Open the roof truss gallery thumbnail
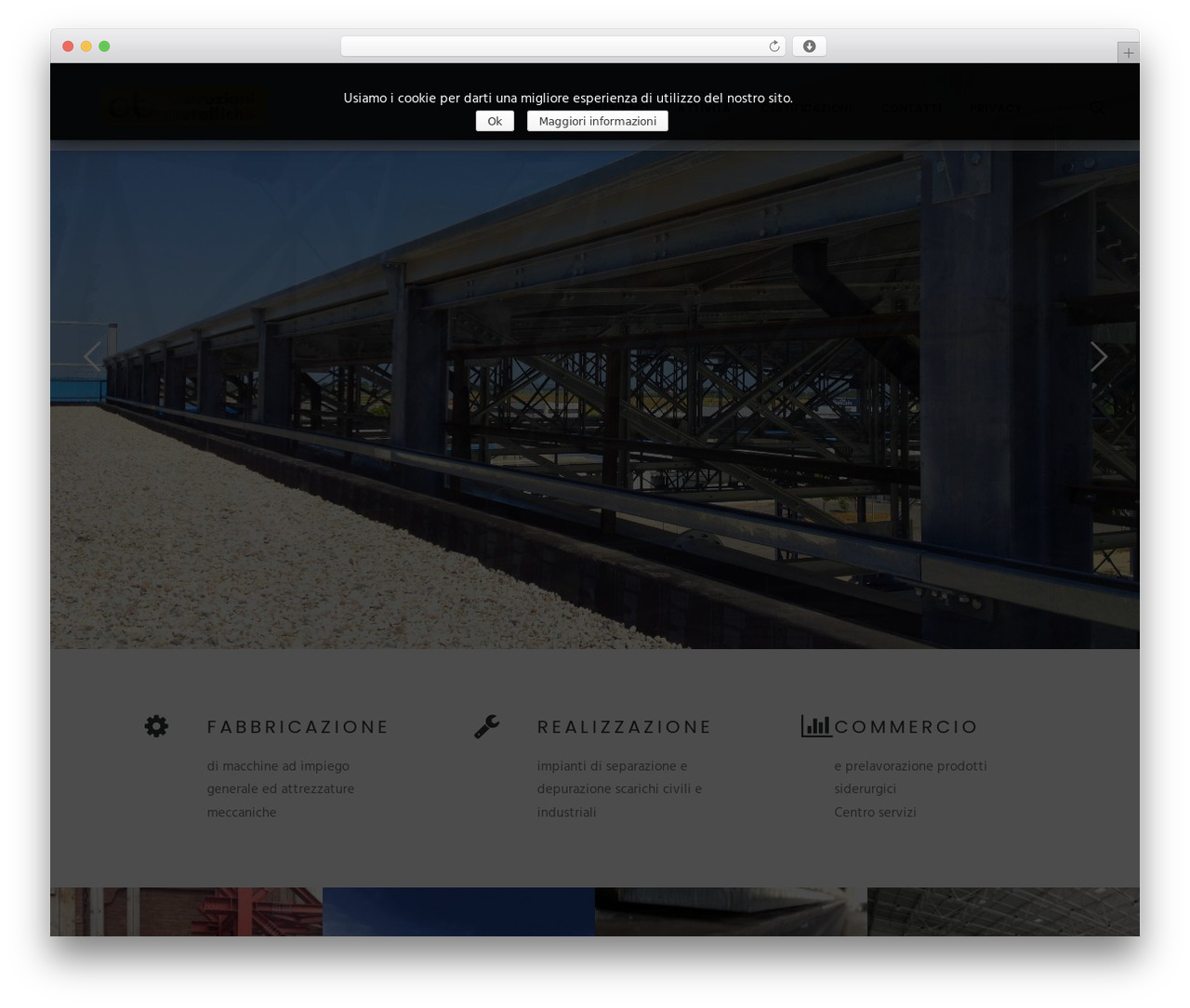 1003,911
